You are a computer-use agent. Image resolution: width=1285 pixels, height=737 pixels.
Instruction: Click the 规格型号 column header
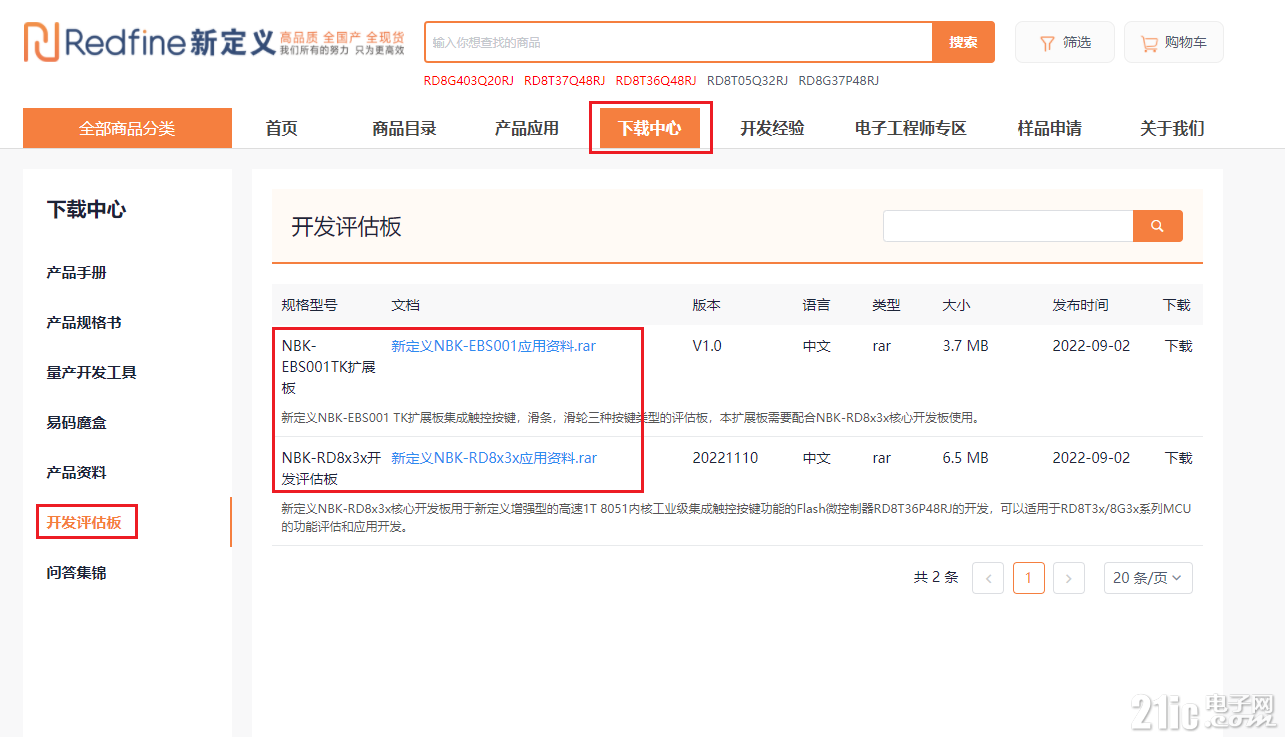[x=309, y=305]
